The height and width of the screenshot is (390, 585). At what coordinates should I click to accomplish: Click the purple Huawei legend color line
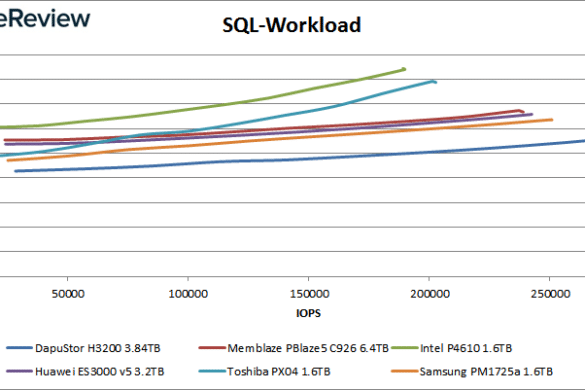tap(19, 372)
